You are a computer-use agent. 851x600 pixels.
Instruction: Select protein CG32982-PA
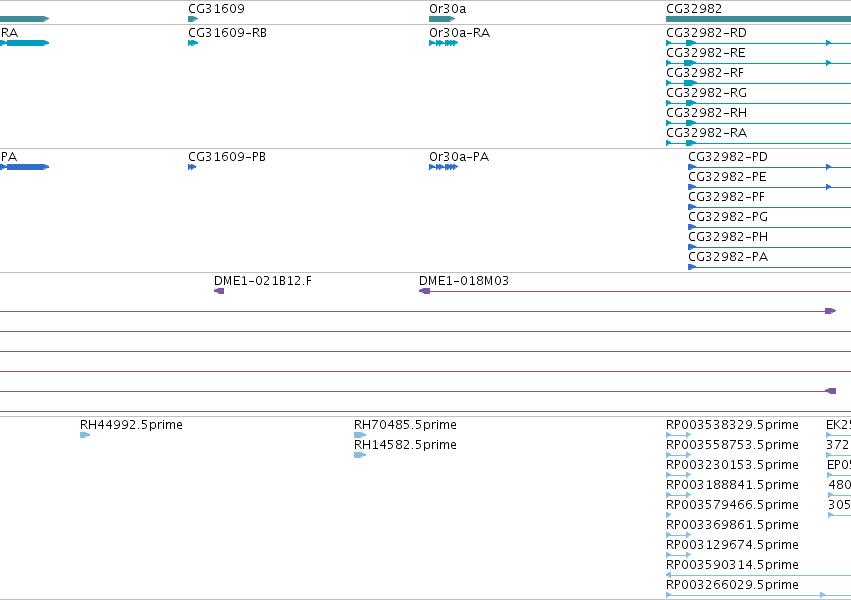click(x=728, y=257)
